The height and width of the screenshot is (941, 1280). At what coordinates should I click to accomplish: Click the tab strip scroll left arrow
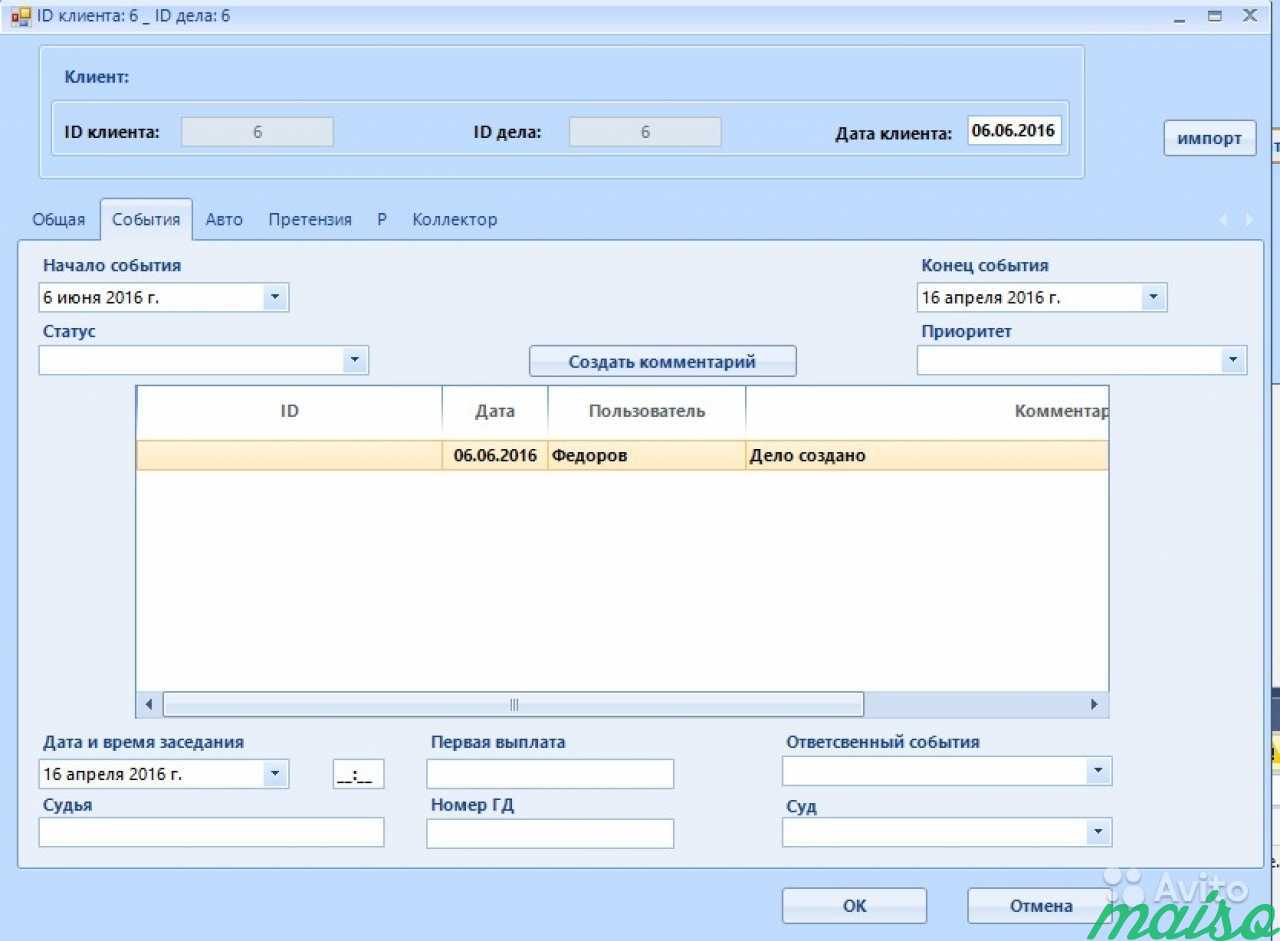click(x=1224, y=220)
